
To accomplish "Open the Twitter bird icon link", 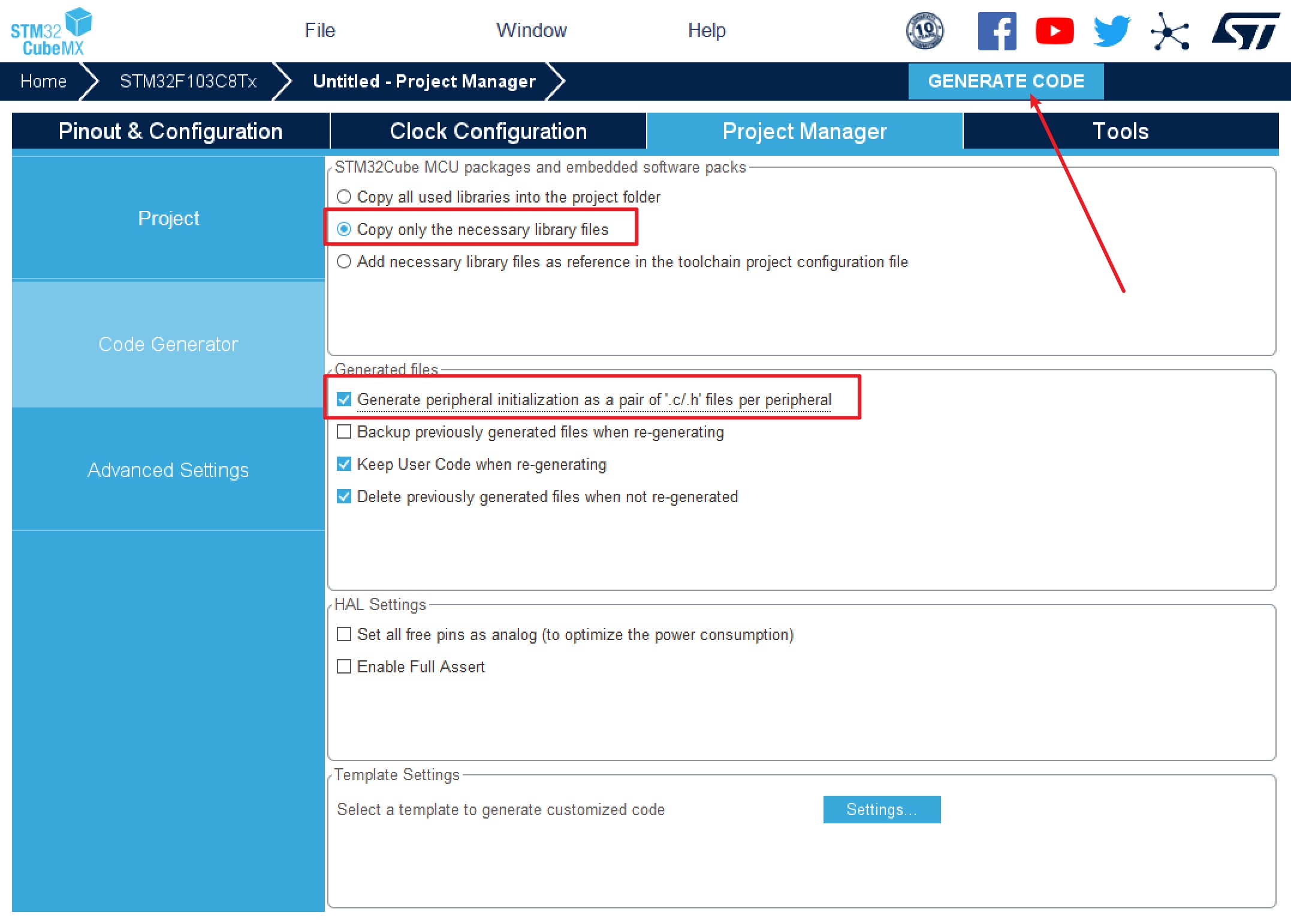I will pyautogui.click(x=1112, y=31).
